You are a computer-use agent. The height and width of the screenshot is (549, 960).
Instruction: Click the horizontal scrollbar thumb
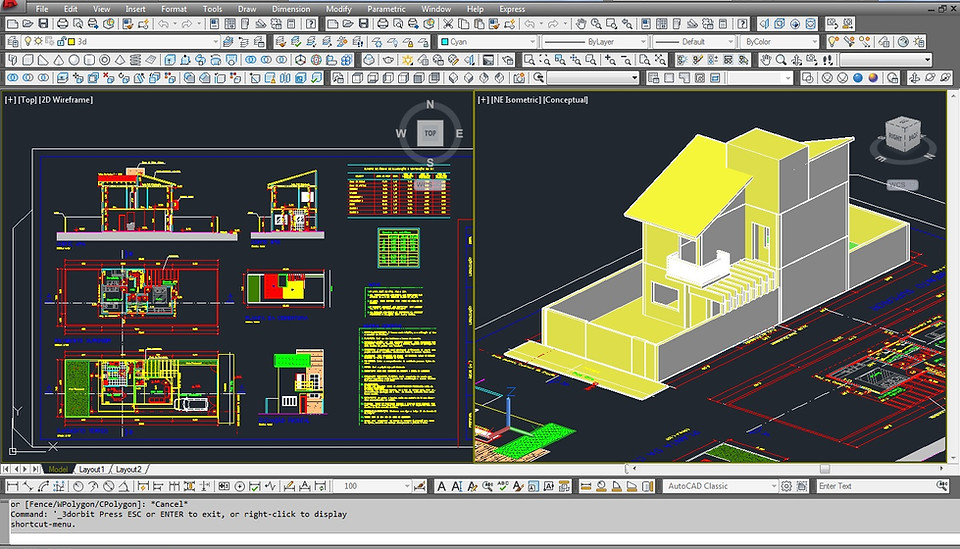(x=825, y=469)
